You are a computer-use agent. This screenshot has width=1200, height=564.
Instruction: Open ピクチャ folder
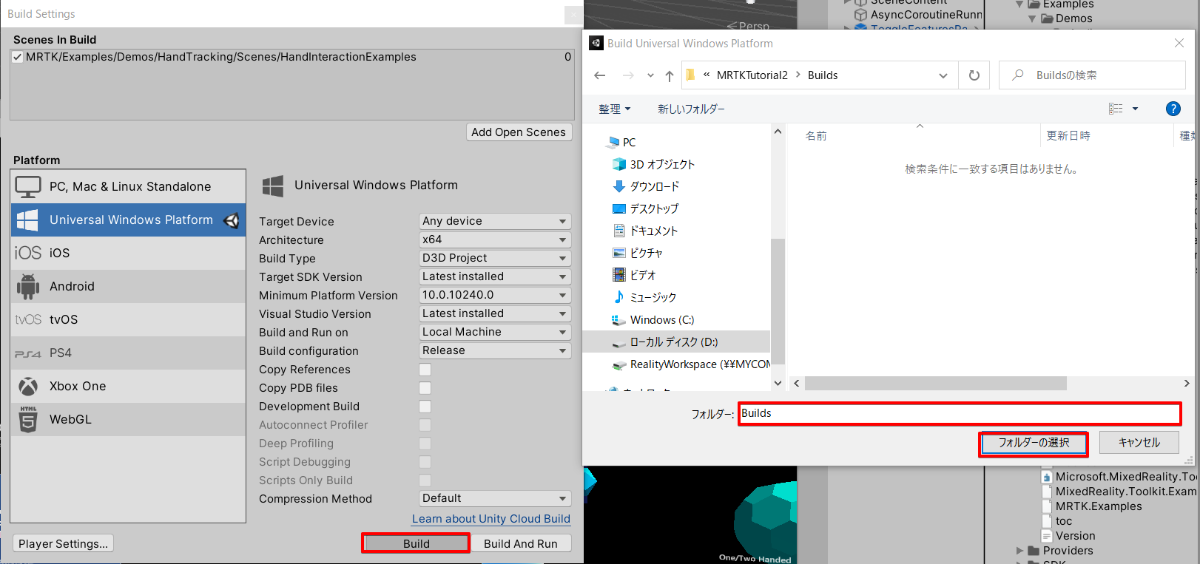tap(638, 253)
